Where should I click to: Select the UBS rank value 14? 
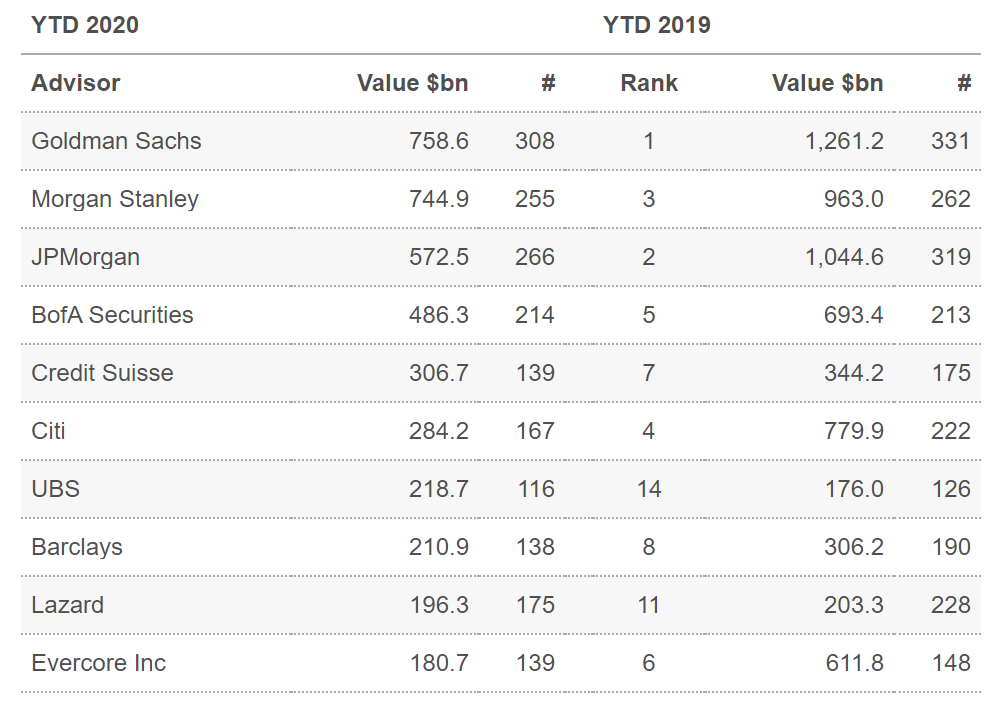point(649,489)
